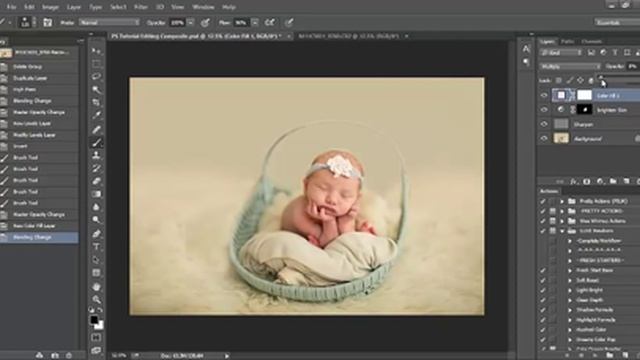Select the Gradient tool

coord(96,194)
